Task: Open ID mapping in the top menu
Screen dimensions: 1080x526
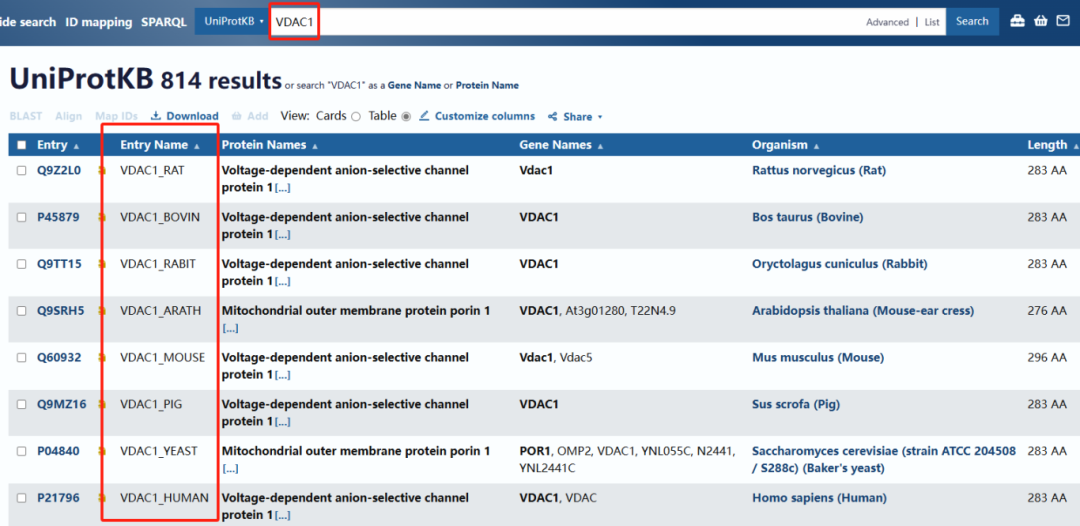Action: coord(98,22)
